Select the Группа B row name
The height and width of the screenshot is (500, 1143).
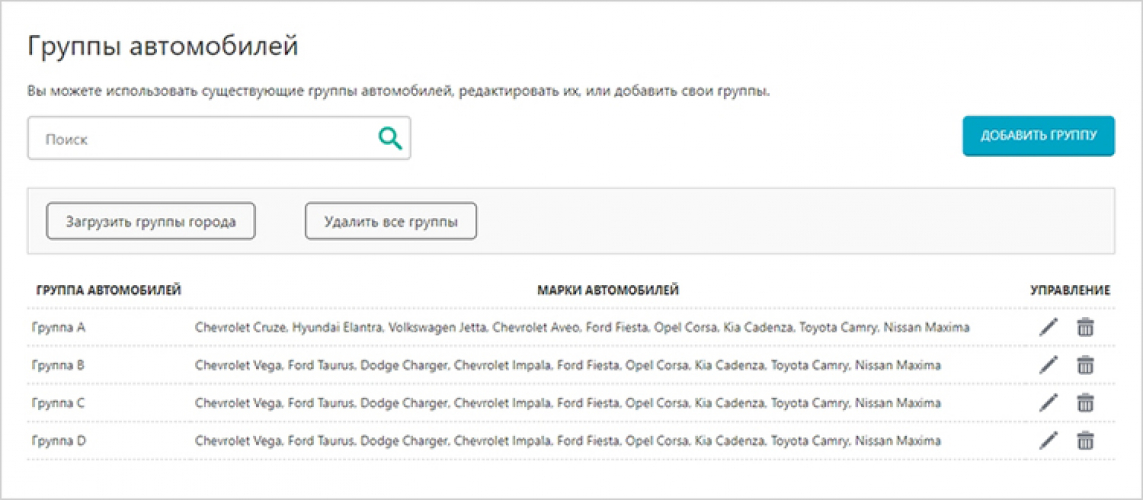pos(59,365)
